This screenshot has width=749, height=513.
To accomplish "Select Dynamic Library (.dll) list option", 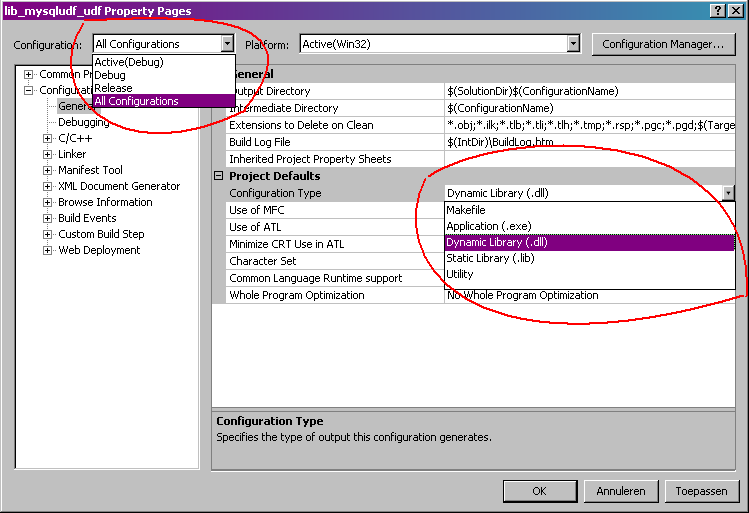I will [589, 242].
